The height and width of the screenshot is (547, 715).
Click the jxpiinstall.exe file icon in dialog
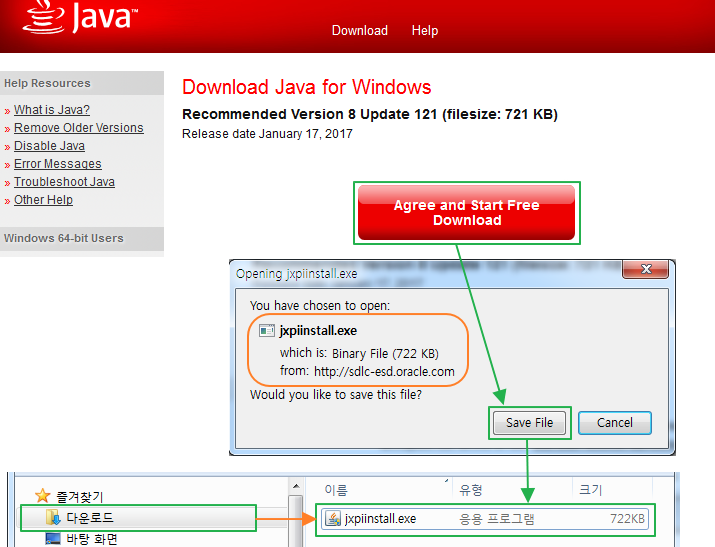(267, 330)
